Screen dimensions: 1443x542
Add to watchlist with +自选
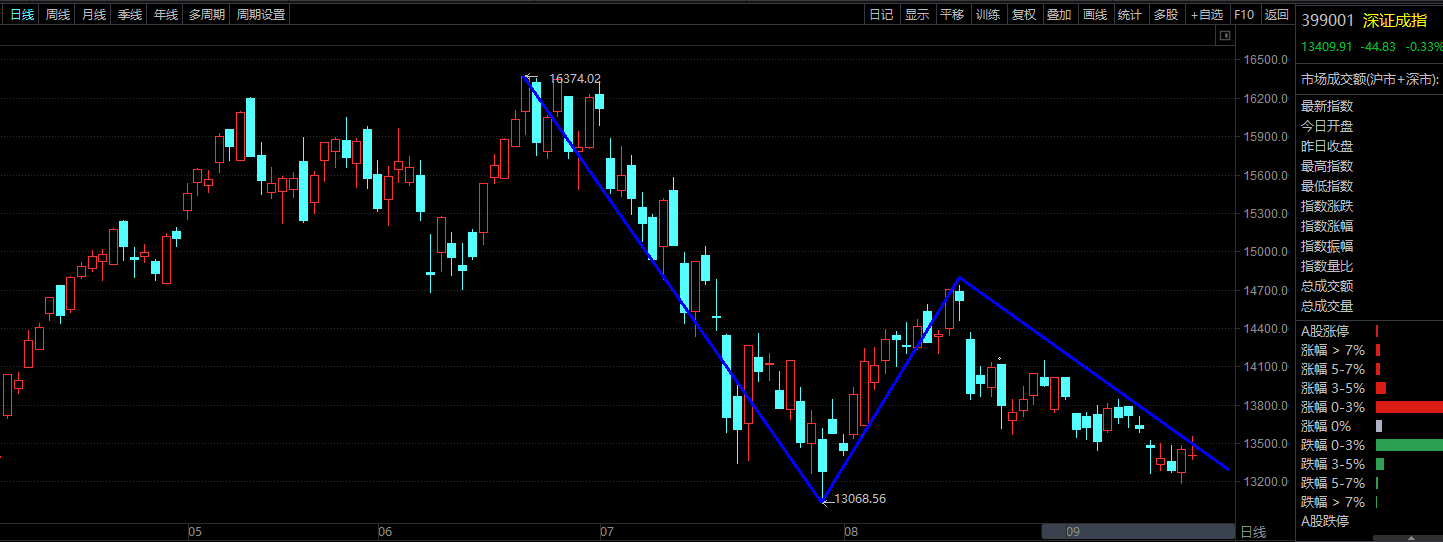[1207, 15]
